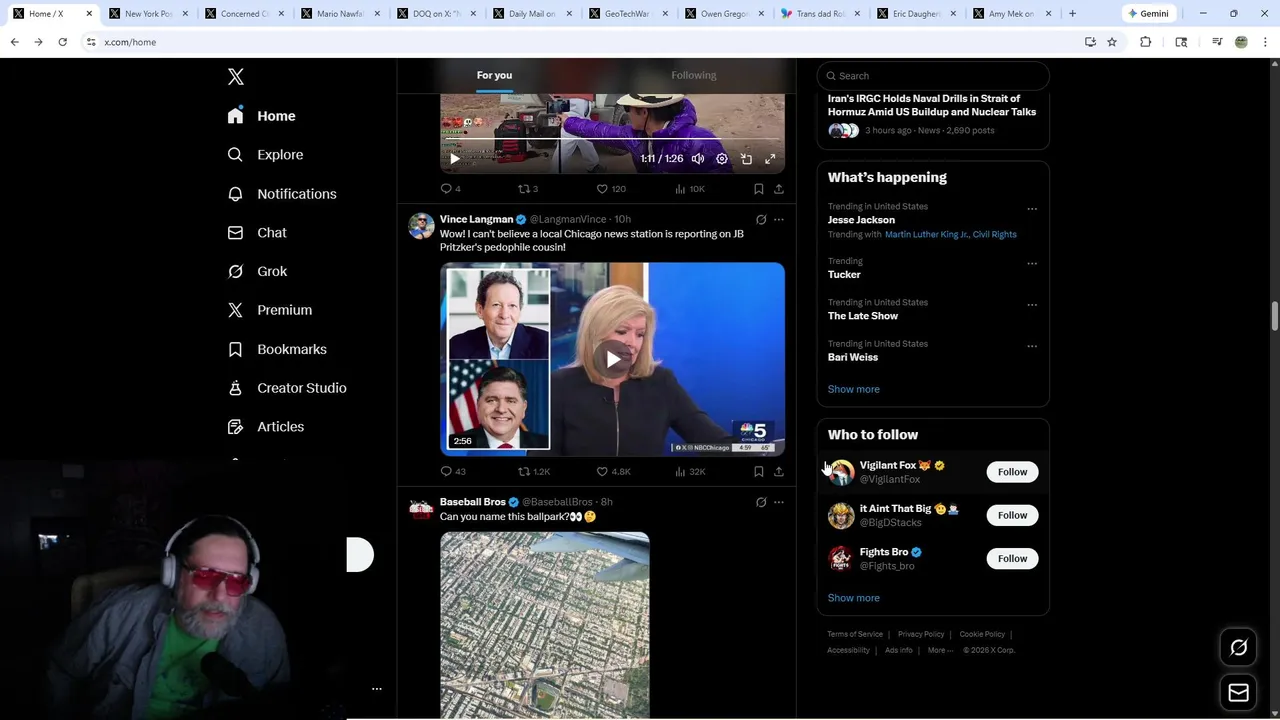
Task: Reply to the top post with 4 replies
Action: coord(450,189)
